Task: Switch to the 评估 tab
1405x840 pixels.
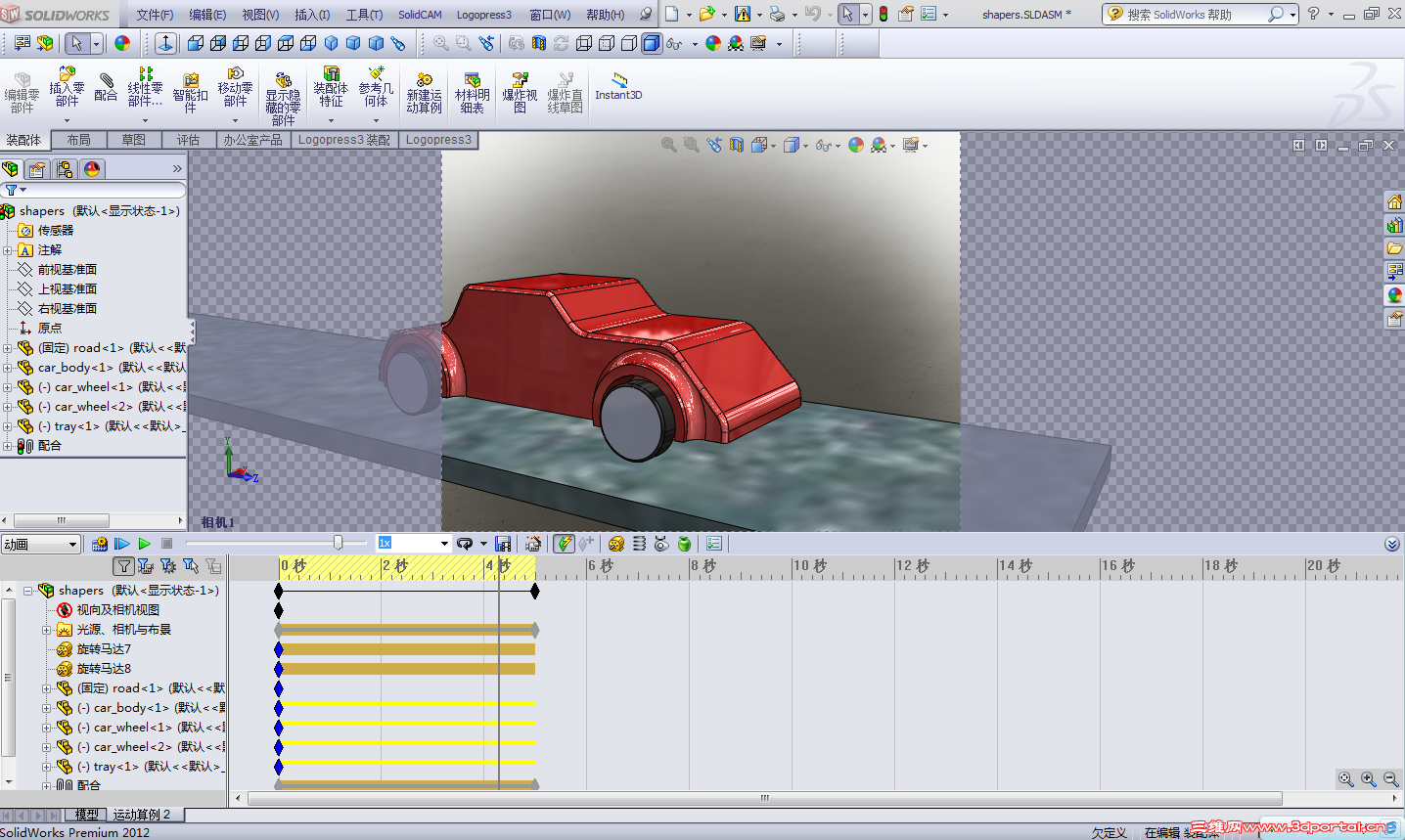Action: pos(188,140)
